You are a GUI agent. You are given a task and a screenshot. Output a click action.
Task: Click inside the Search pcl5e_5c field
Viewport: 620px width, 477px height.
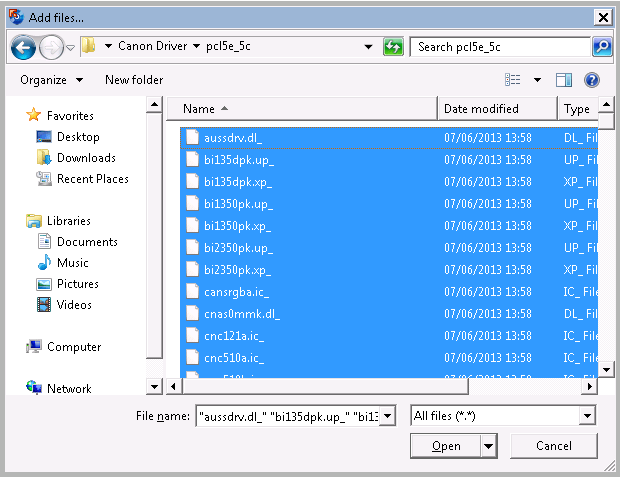500,47
